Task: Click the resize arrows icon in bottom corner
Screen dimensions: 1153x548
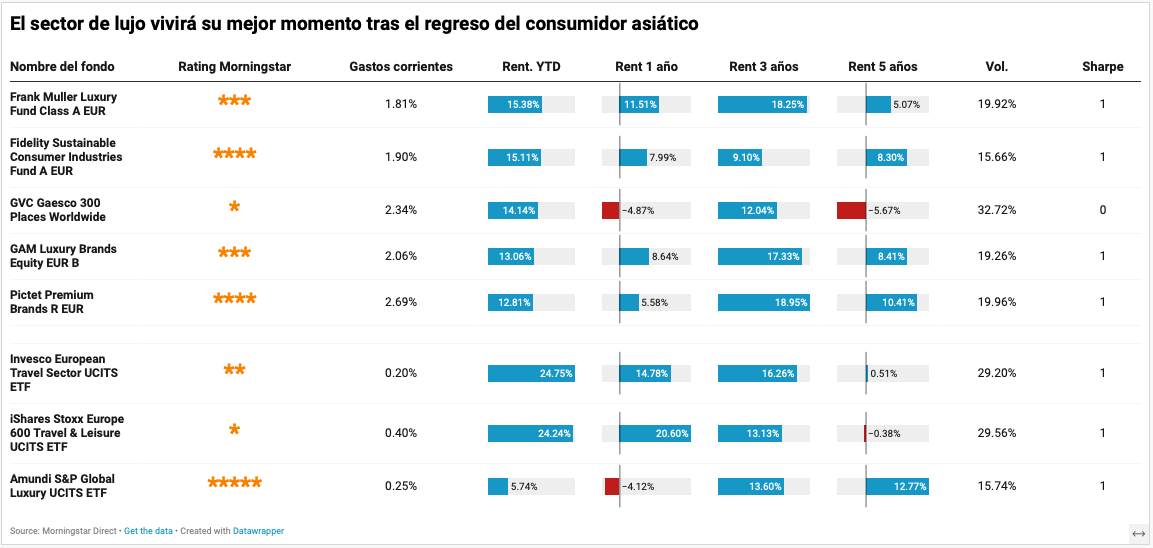Action: tap(1138, 533)
